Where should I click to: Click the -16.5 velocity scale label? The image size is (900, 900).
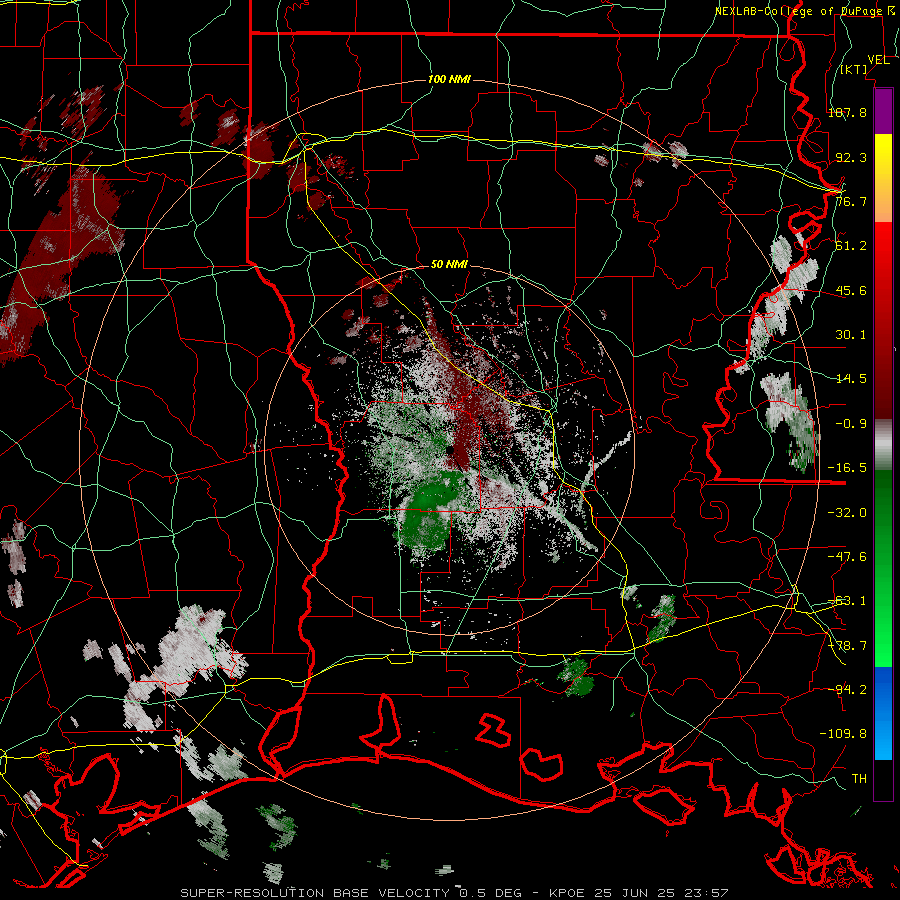[847, 468]
